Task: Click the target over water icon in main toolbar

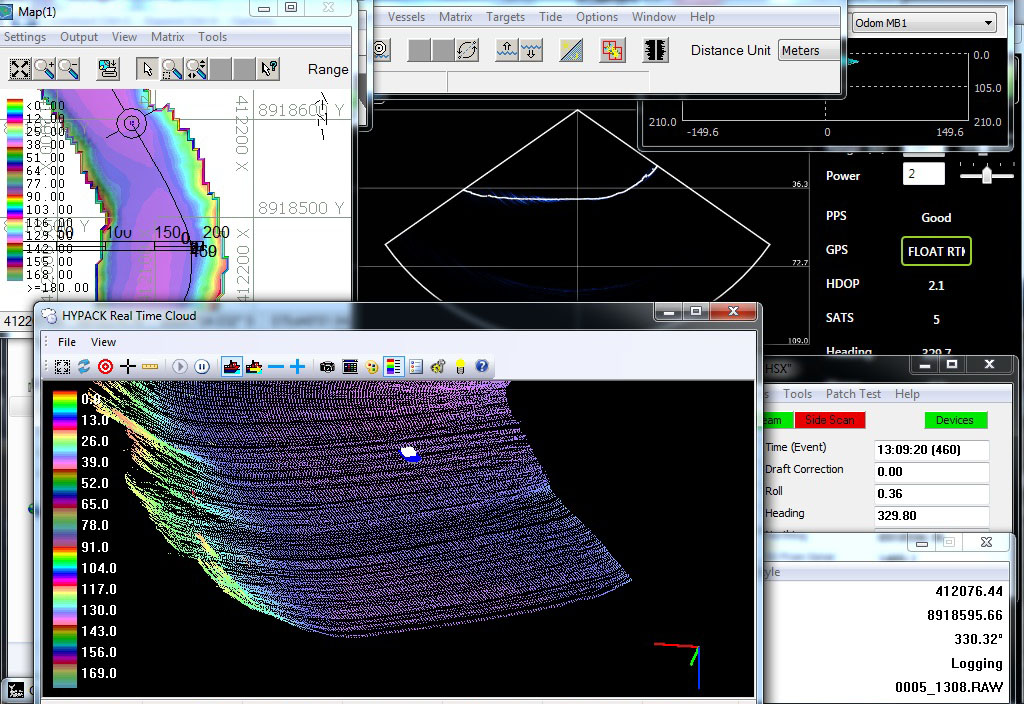Action: point(381,50)
